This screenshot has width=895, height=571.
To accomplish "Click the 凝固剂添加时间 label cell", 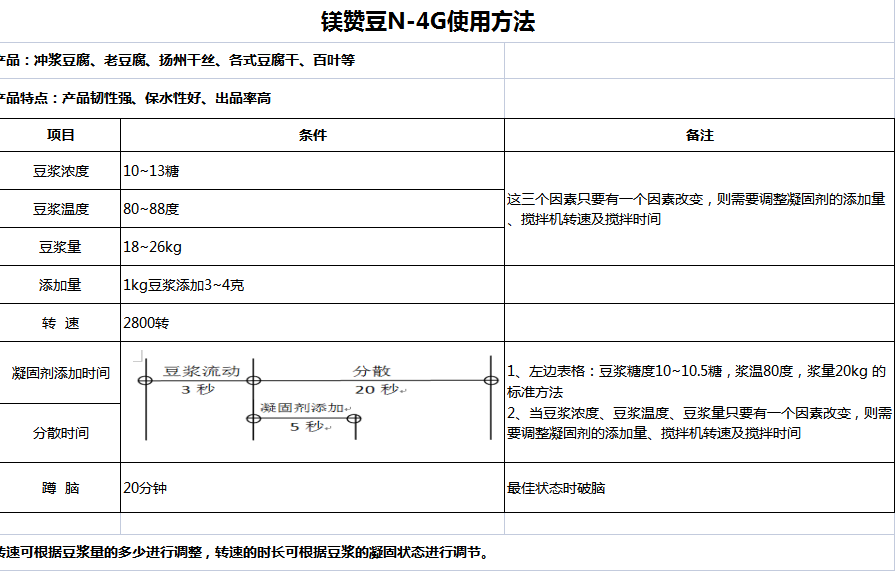I will pyautogui.click(x=60, y=373).
